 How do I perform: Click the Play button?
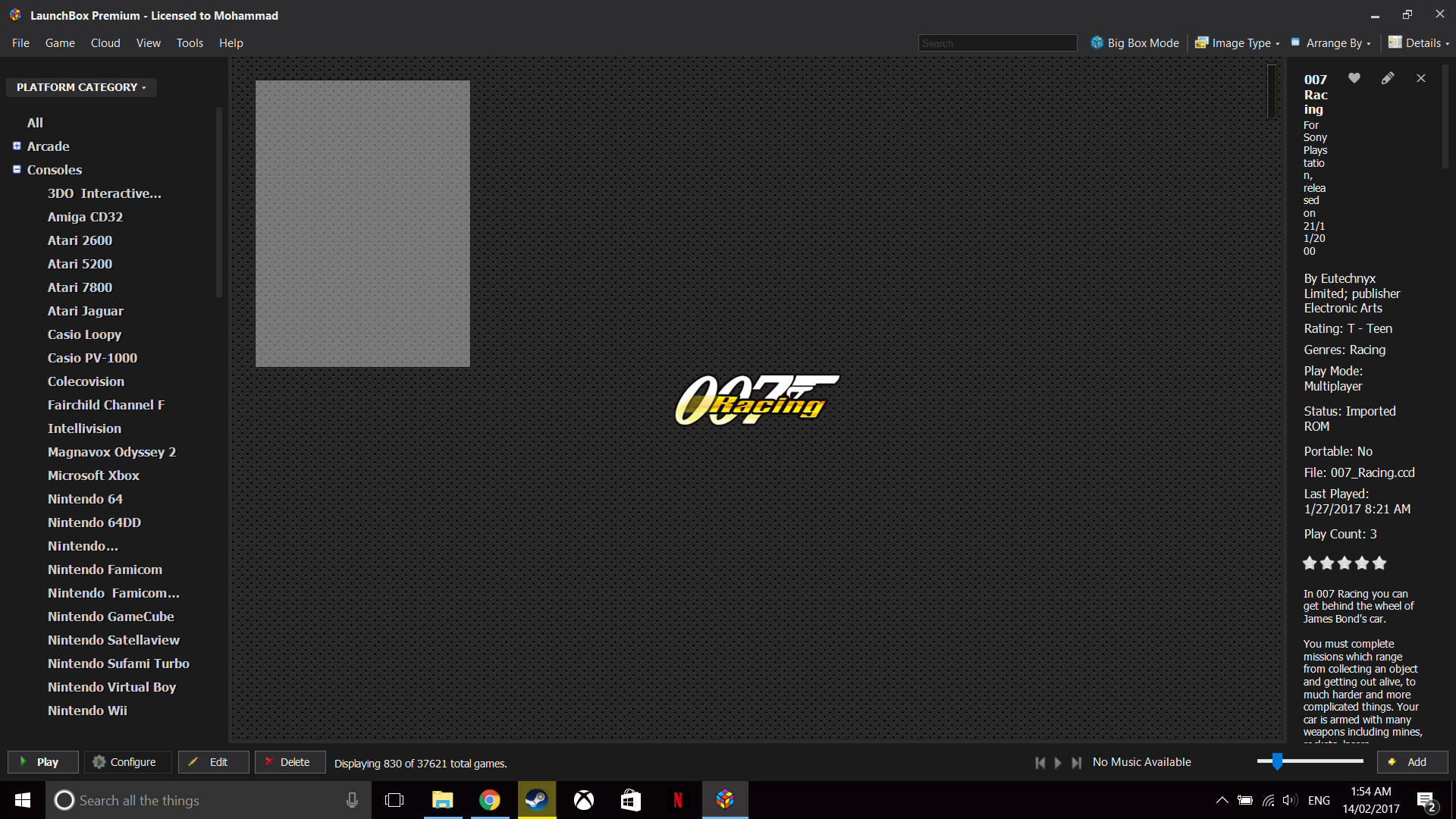(x=43, y=762)
